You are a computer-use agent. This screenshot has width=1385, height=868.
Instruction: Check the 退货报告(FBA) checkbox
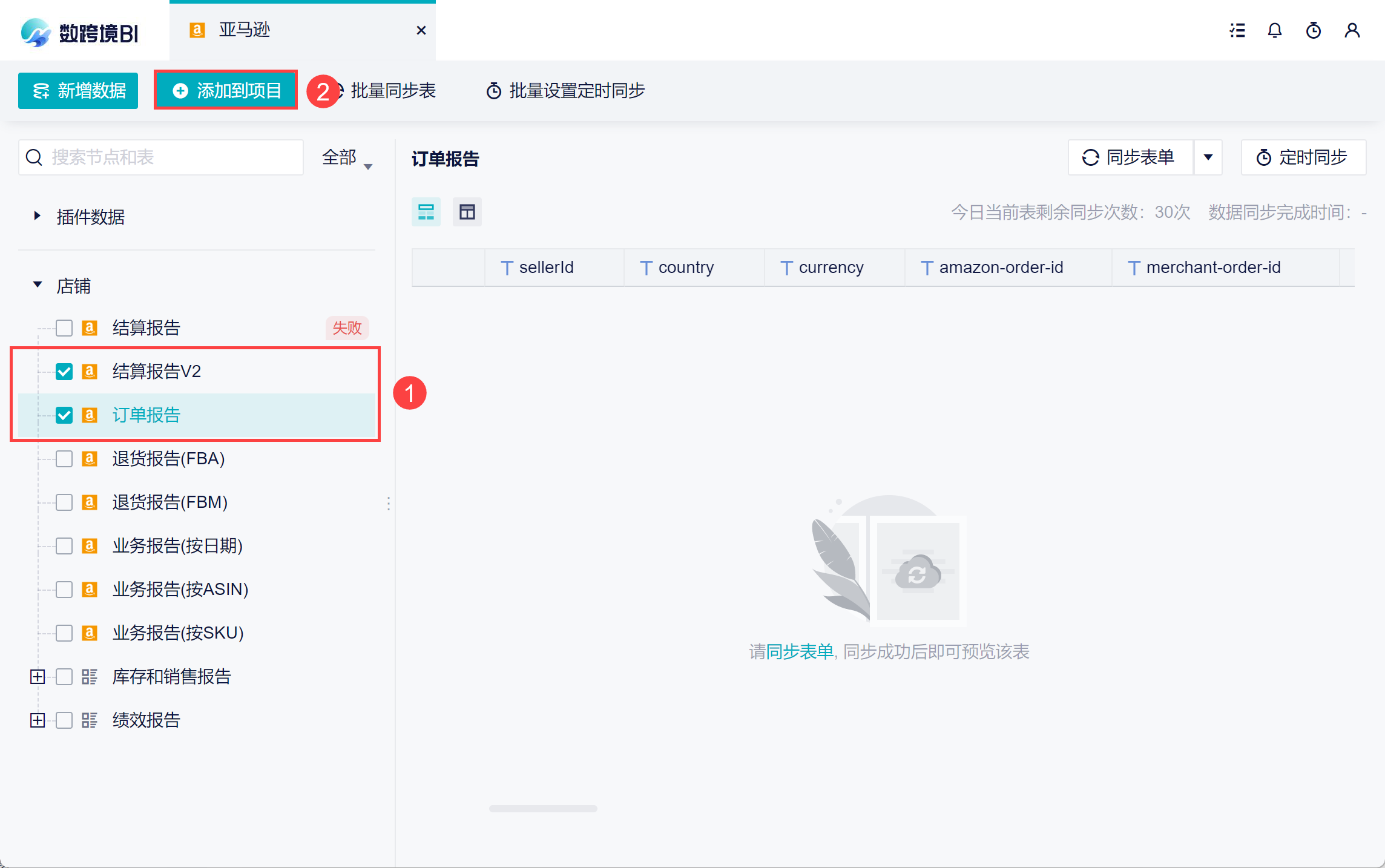64,459
